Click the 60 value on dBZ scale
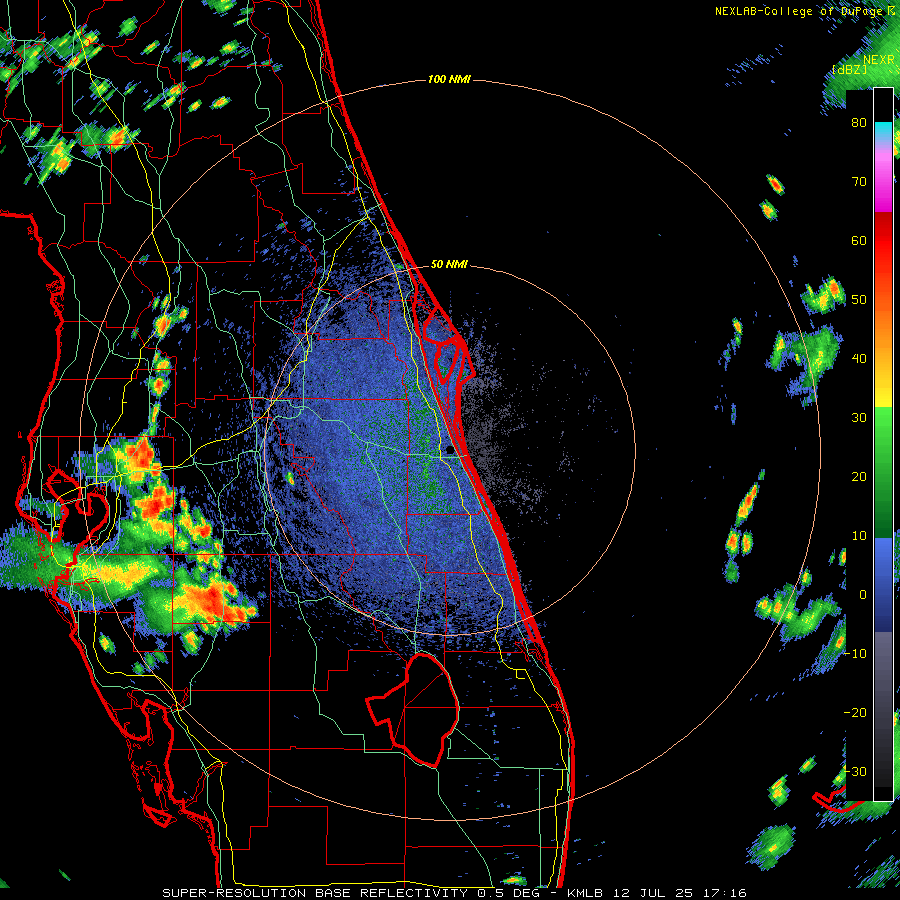The height and width of the screenshot is (900, 900). pyautogui.click(x=859, y=240)
